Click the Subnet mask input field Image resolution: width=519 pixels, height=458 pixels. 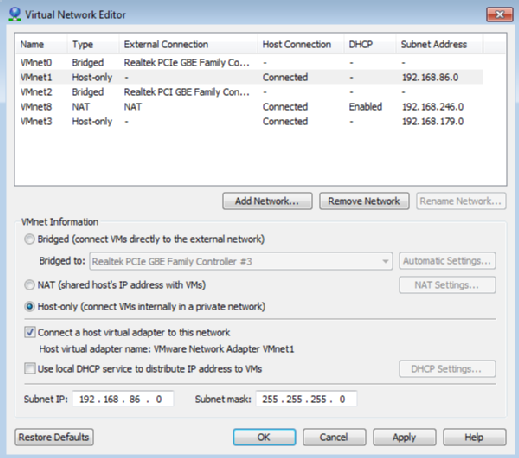(306, 399)
